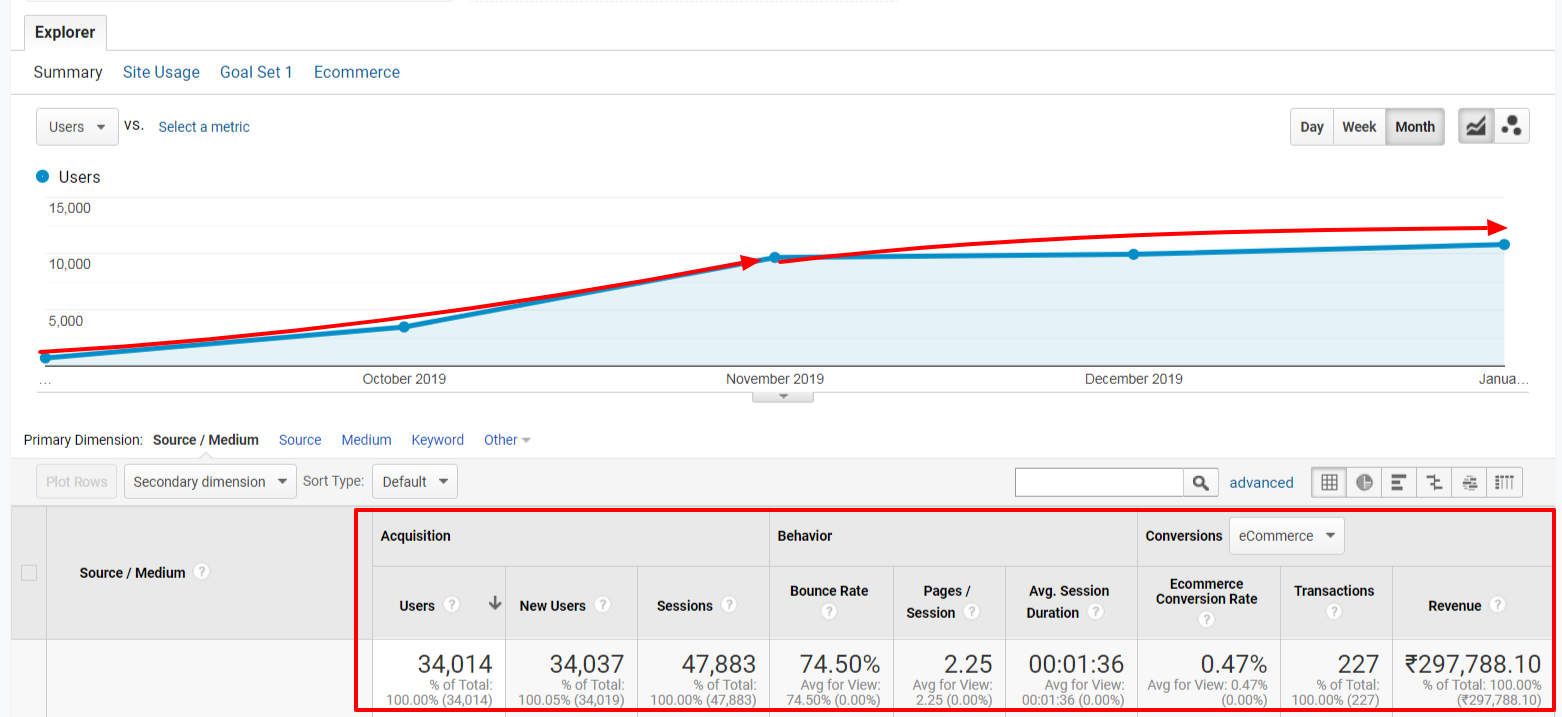Open the Users metric dropdown
This screenshot has width=1562, height=717.
point(77,127)
